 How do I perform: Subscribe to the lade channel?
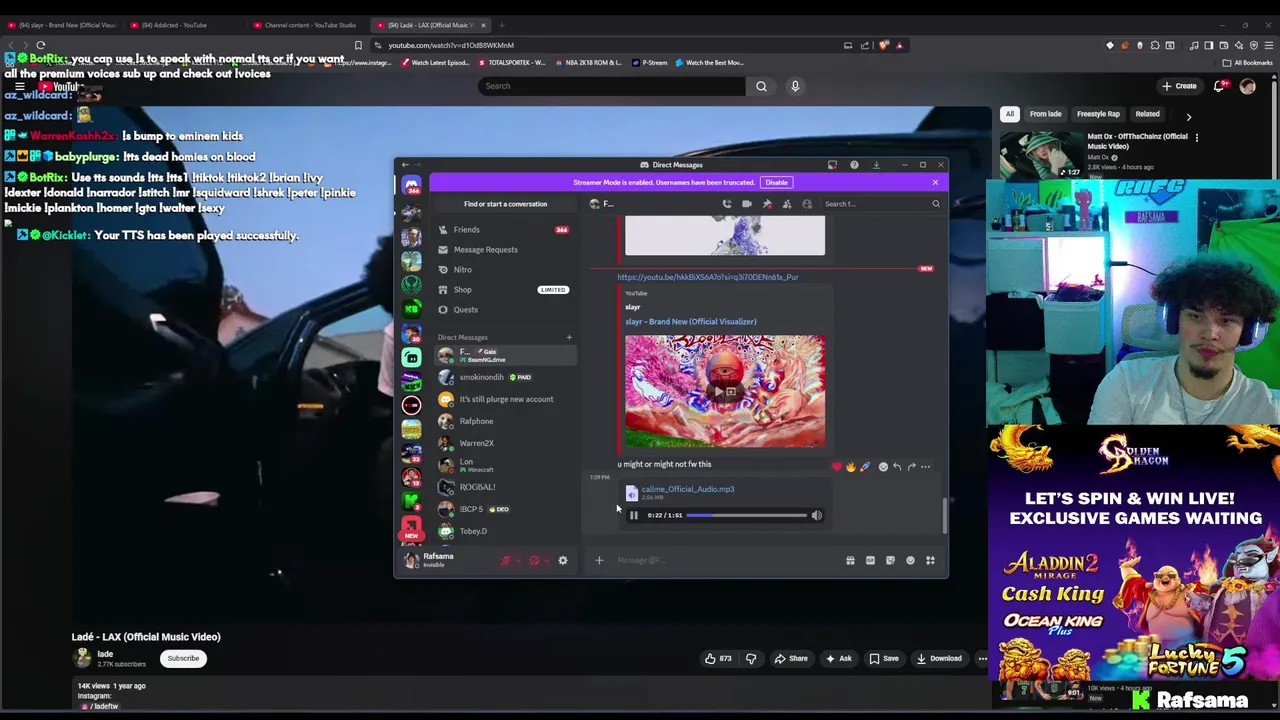(183, 658)
